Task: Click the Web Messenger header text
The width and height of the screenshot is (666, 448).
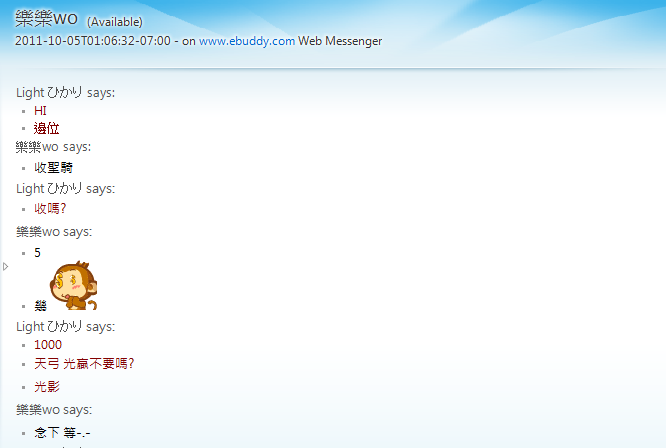Action: tap(340, 41)
